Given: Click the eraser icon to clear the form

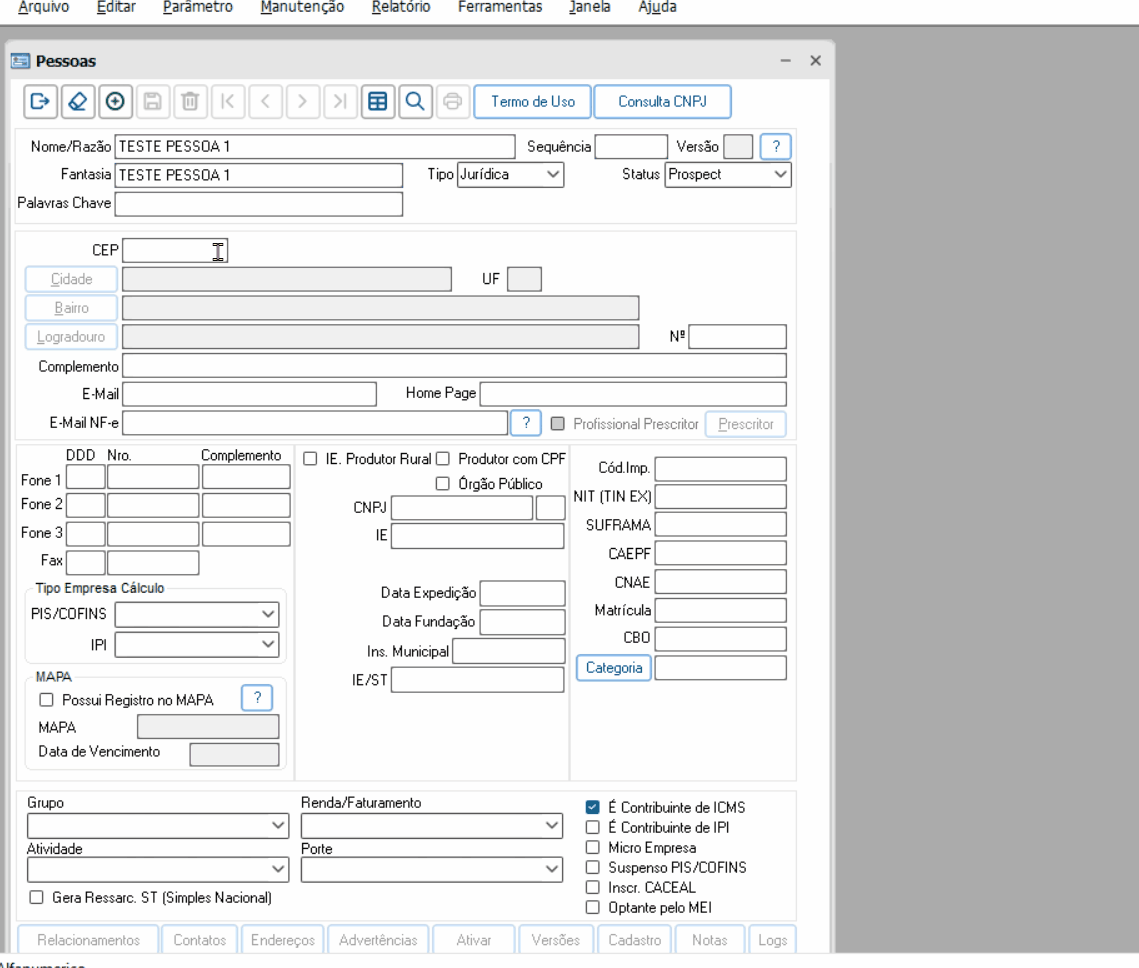Looking at the screenshot, I should point(78,102).
